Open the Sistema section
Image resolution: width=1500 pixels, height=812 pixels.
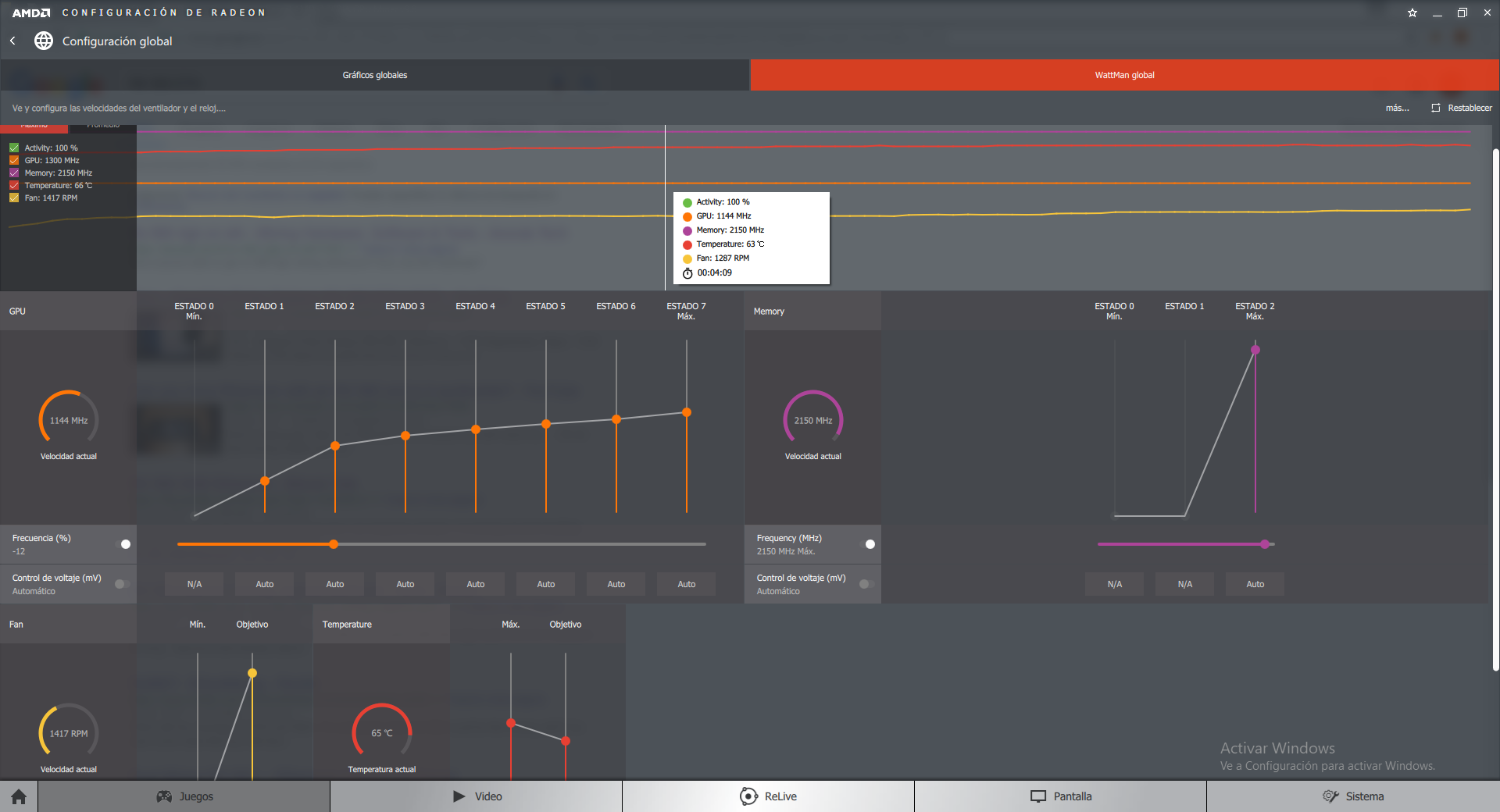click(x=1353, y=796)
